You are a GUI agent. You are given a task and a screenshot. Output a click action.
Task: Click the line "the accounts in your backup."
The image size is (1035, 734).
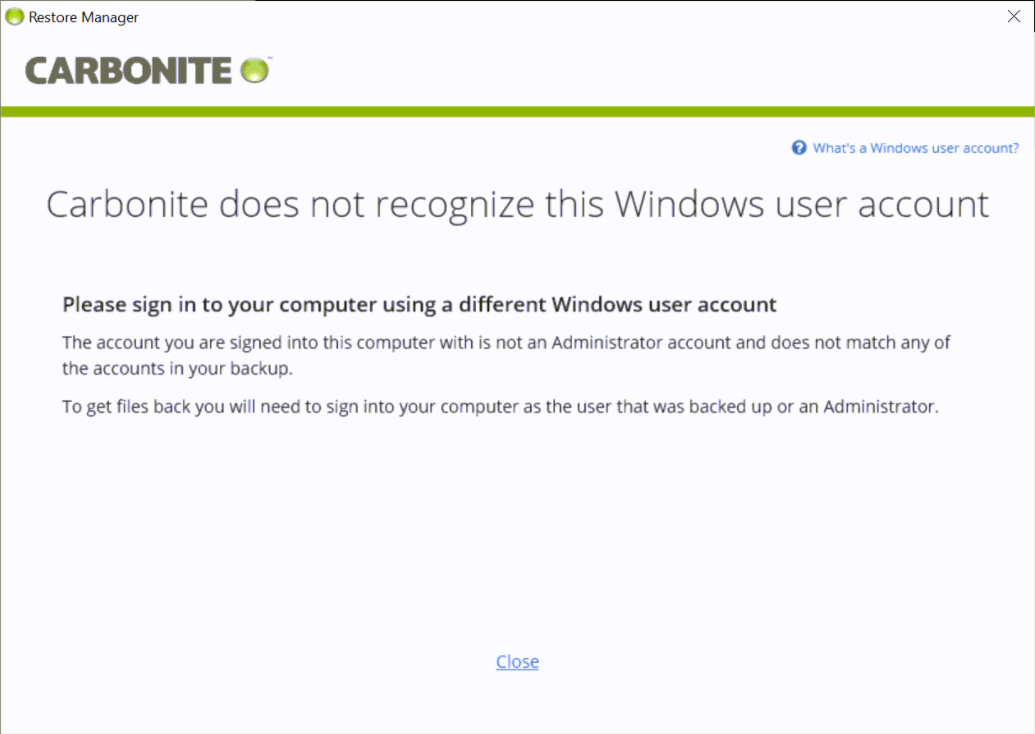176,366
